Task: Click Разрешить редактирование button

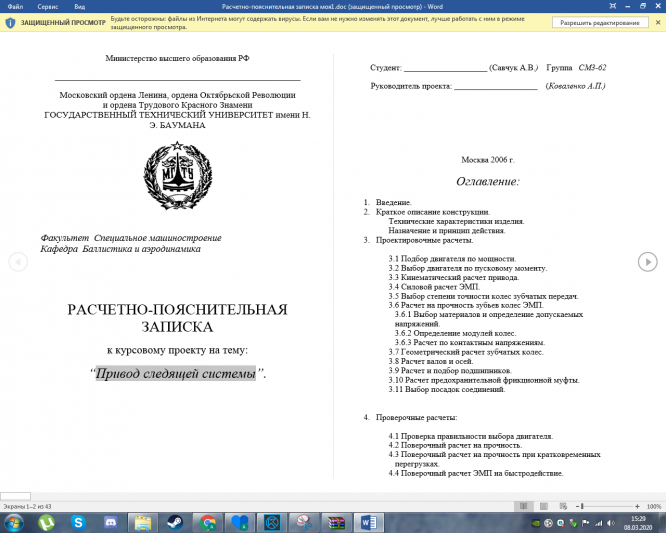Action: [x=599, y=23]
